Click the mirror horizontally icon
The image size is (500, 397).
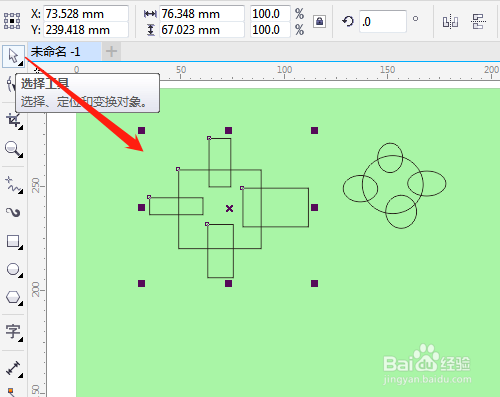click(450, 22)
